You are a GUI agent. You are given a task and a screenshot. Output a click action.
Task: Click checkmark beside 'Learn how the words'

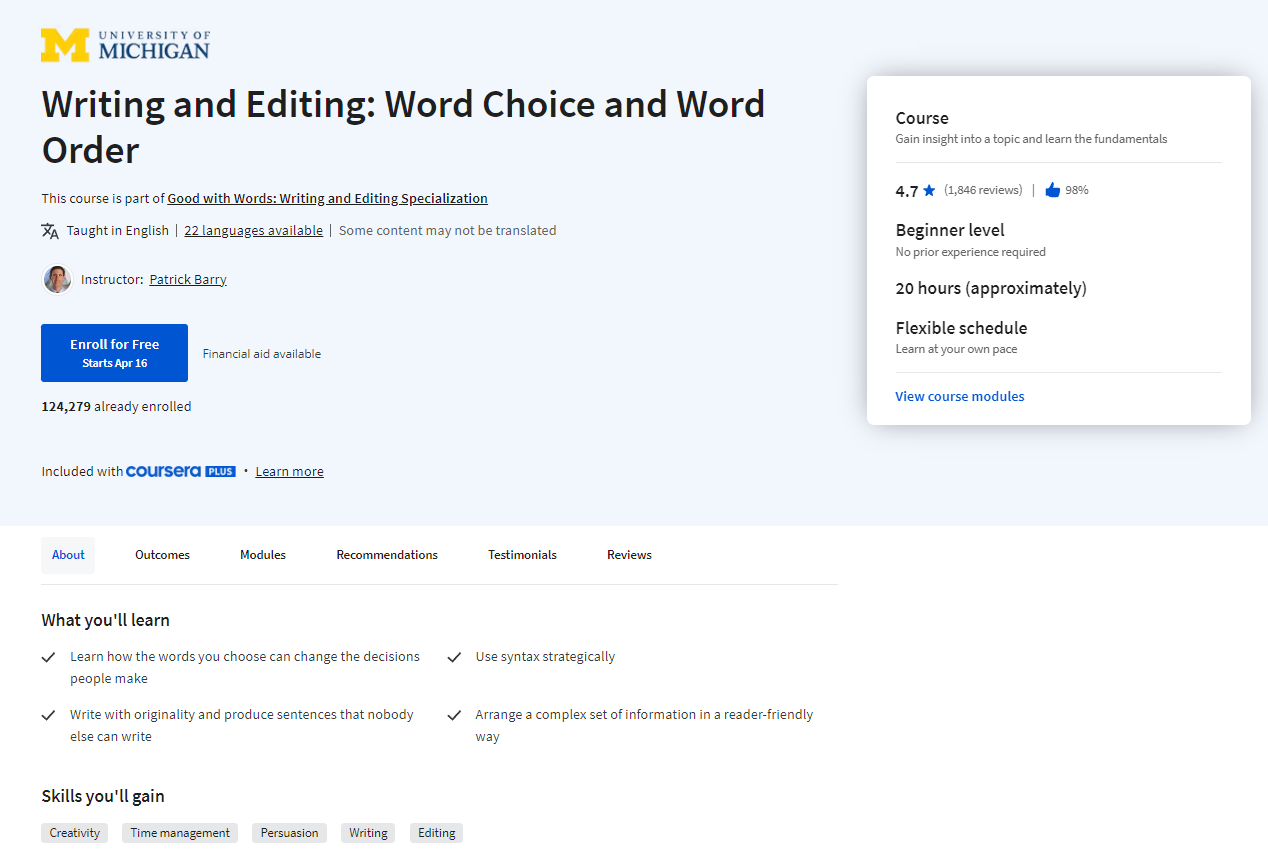click(48, 657)
